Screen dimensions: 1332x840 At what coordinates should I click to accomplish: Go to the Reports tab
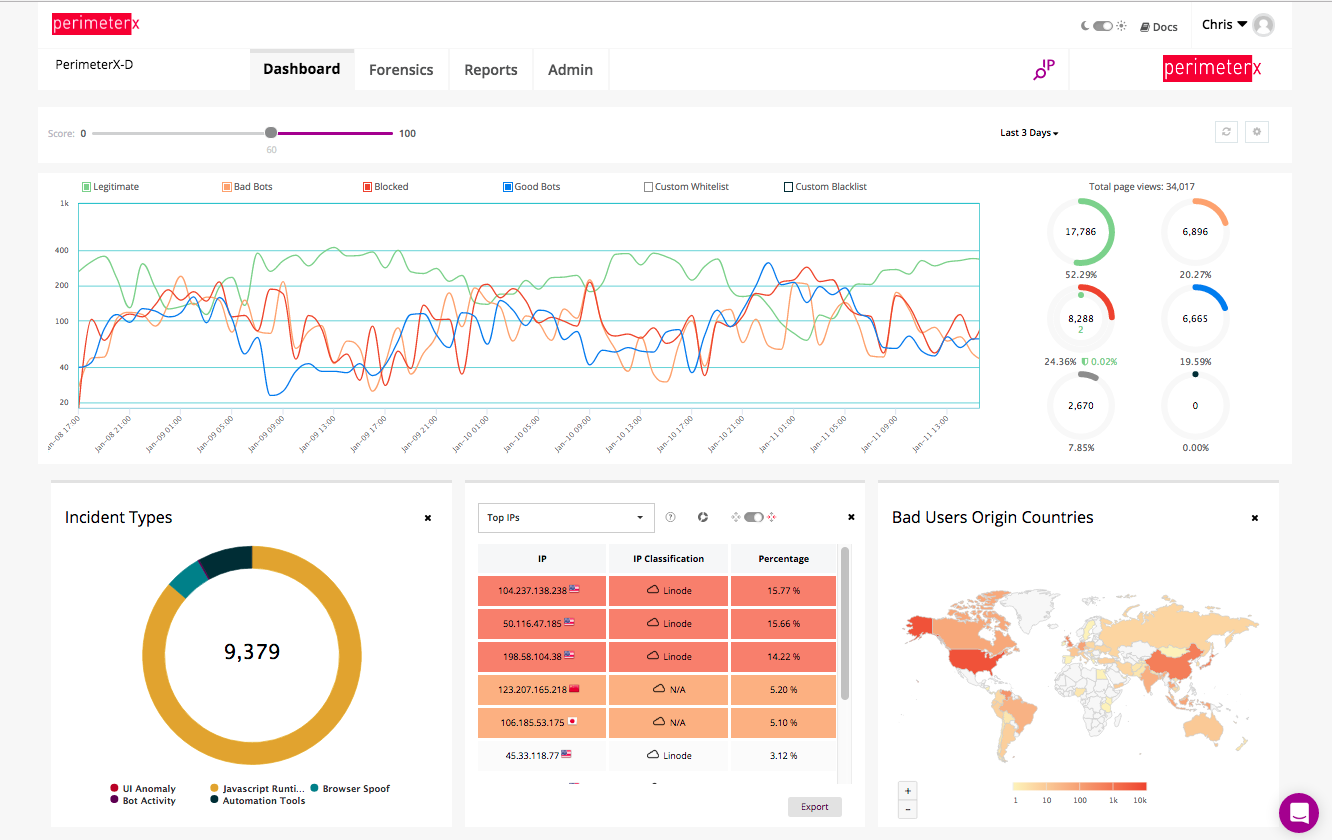coord(491,70)
